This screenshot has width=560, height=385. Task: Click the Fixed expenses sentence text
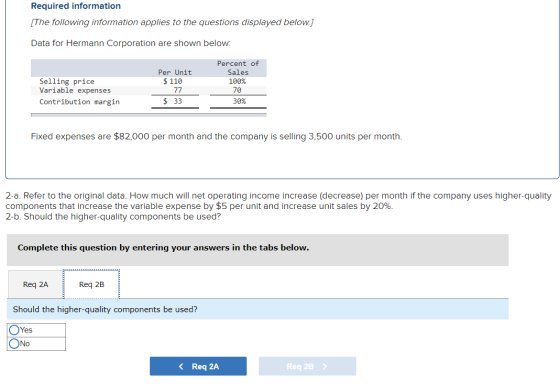216,136
